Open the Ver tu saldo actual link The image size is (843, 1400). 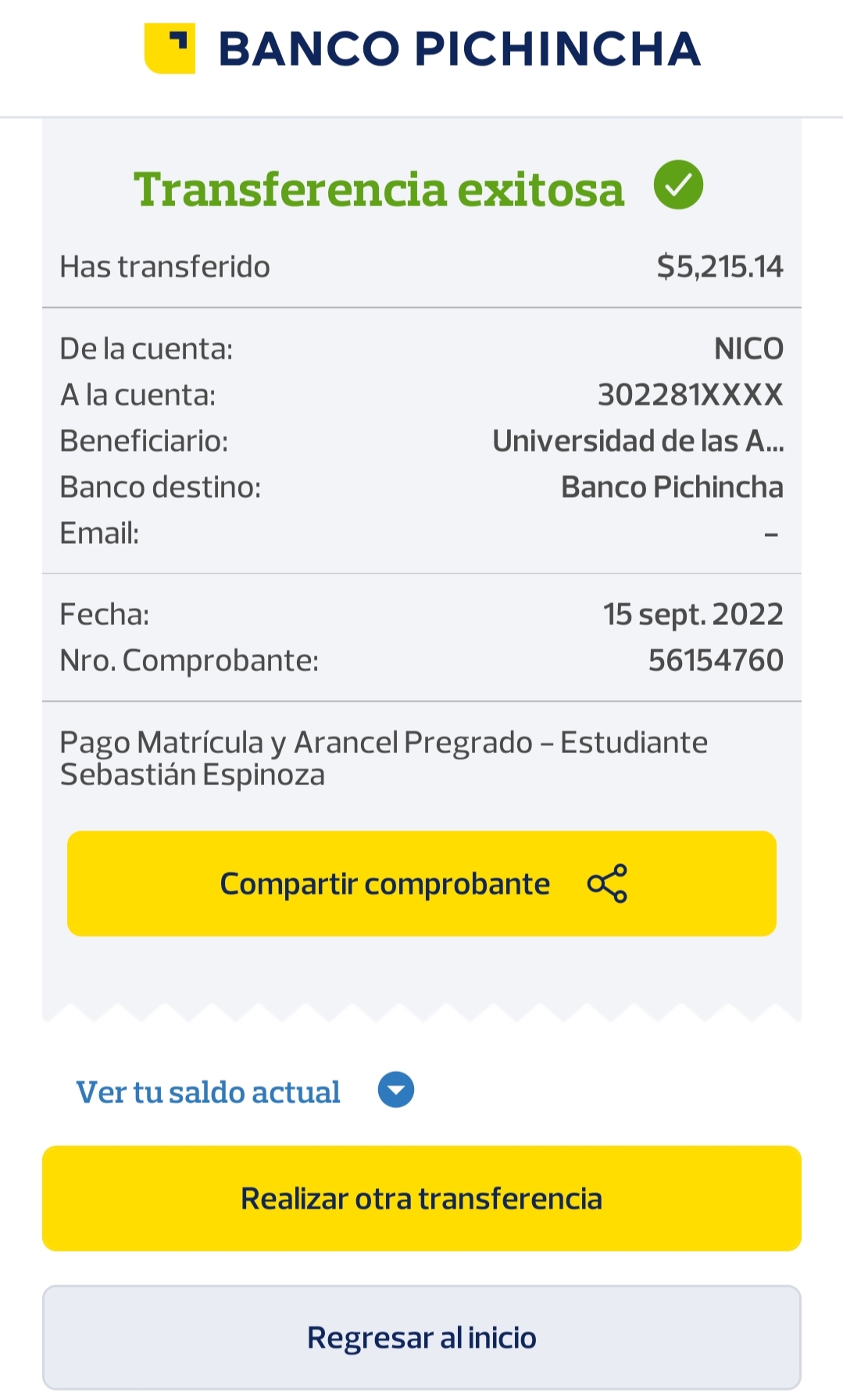[x=208, y=1091]
